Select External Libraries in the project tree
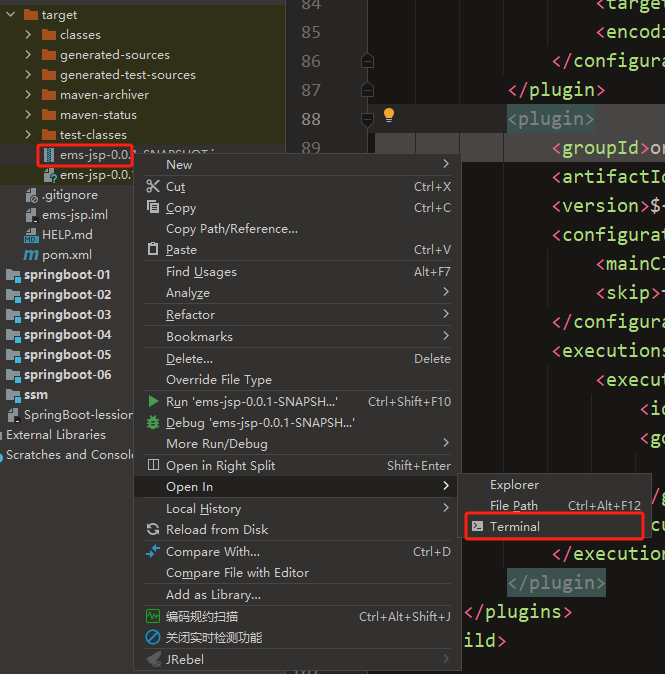The image size is (665, 674). tap(56, 435)
